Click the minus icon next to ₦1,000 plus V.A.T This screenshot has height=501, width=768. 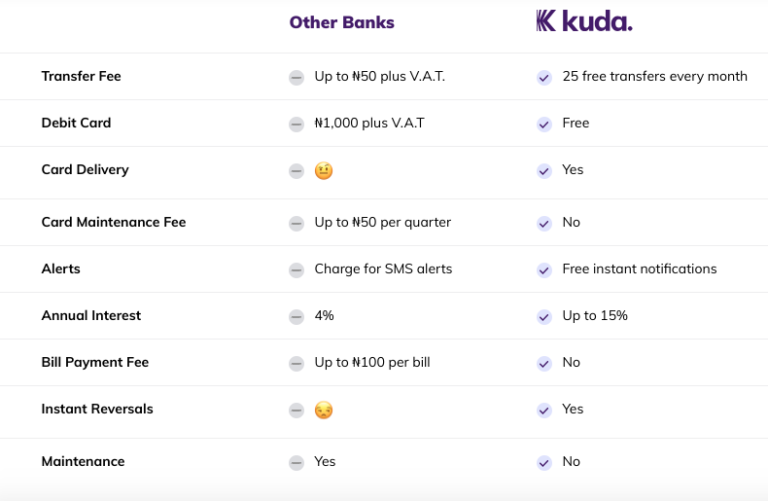(296, 124)
